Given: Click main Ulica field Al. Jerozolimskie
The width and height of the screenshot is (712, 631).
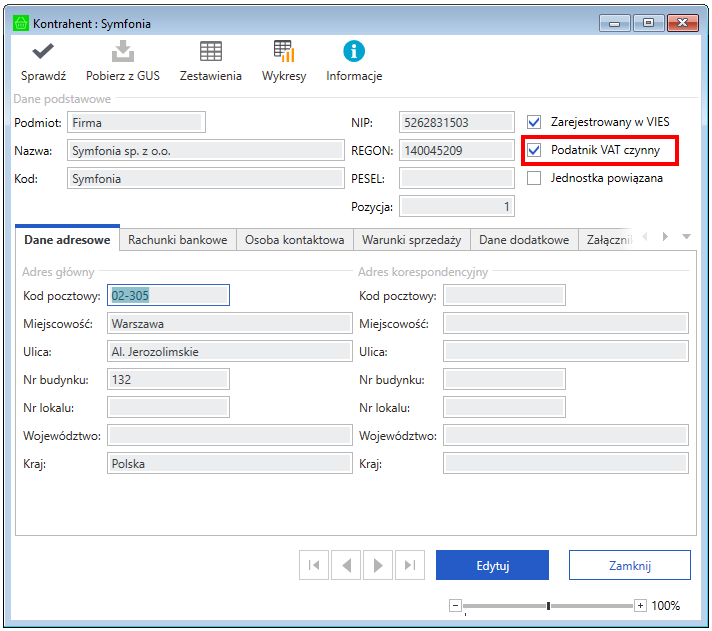Looking at the screenshot, I should (x=230, y=351).
